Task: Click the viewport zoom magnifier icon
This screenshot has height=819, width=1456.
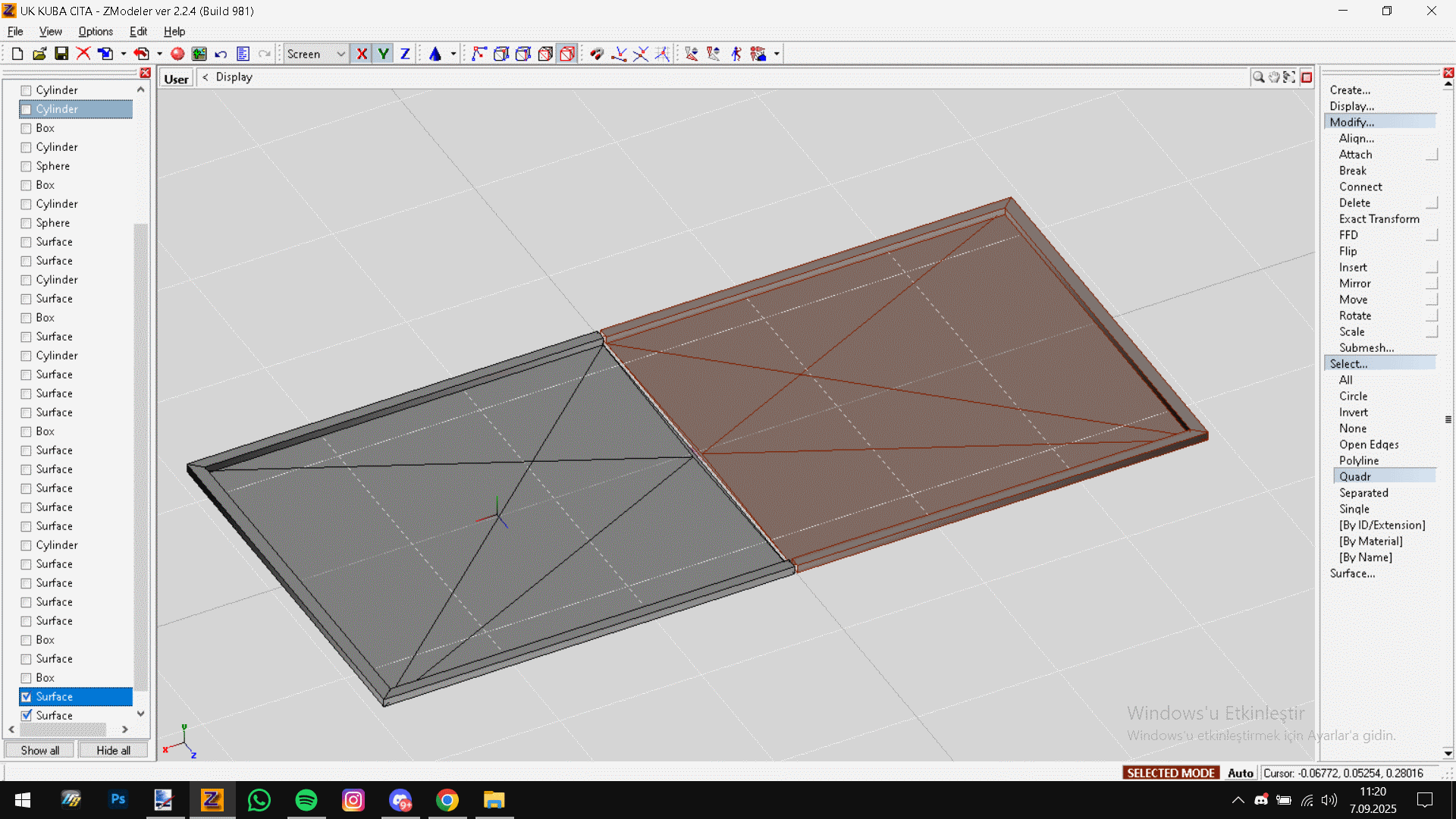Action: [x=1258, y=77]
